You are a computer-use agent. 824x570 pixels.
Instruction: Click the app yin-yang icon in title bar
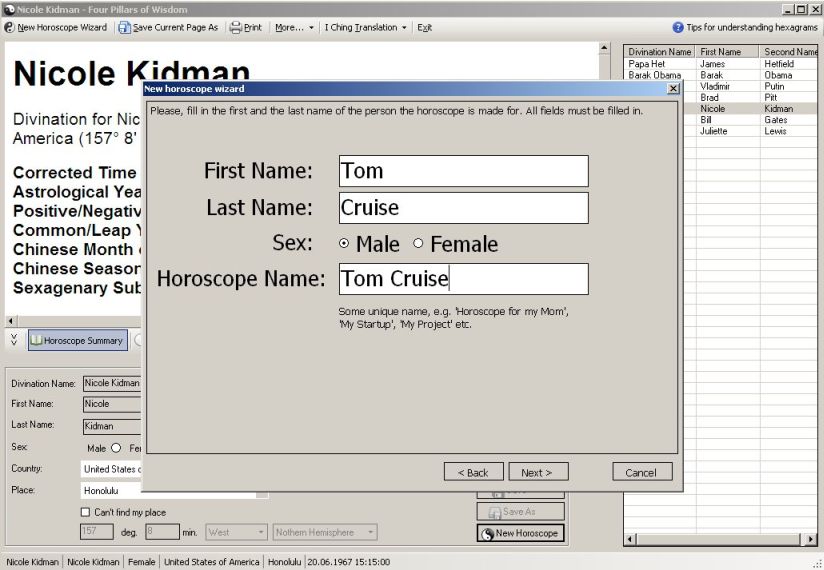pos(9,9)
